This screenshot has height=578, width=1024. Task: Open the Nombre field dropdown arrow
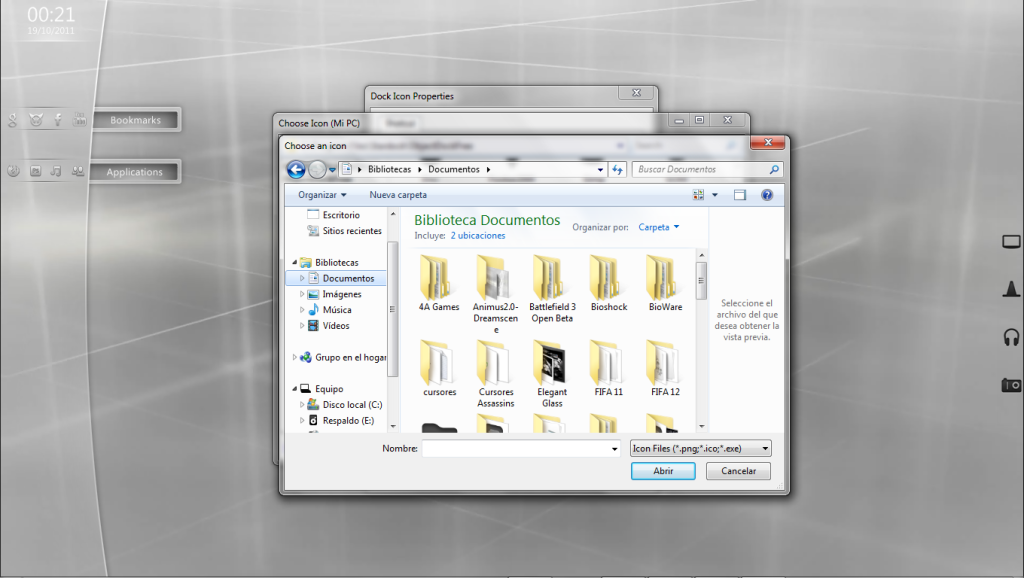pos(614,449)
